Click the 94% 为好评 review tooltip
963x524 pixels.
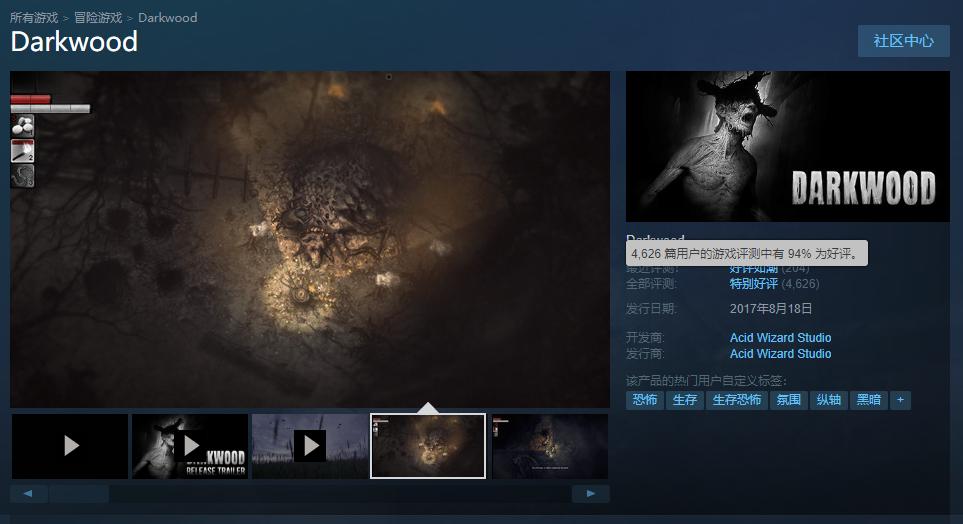point(747,253)
